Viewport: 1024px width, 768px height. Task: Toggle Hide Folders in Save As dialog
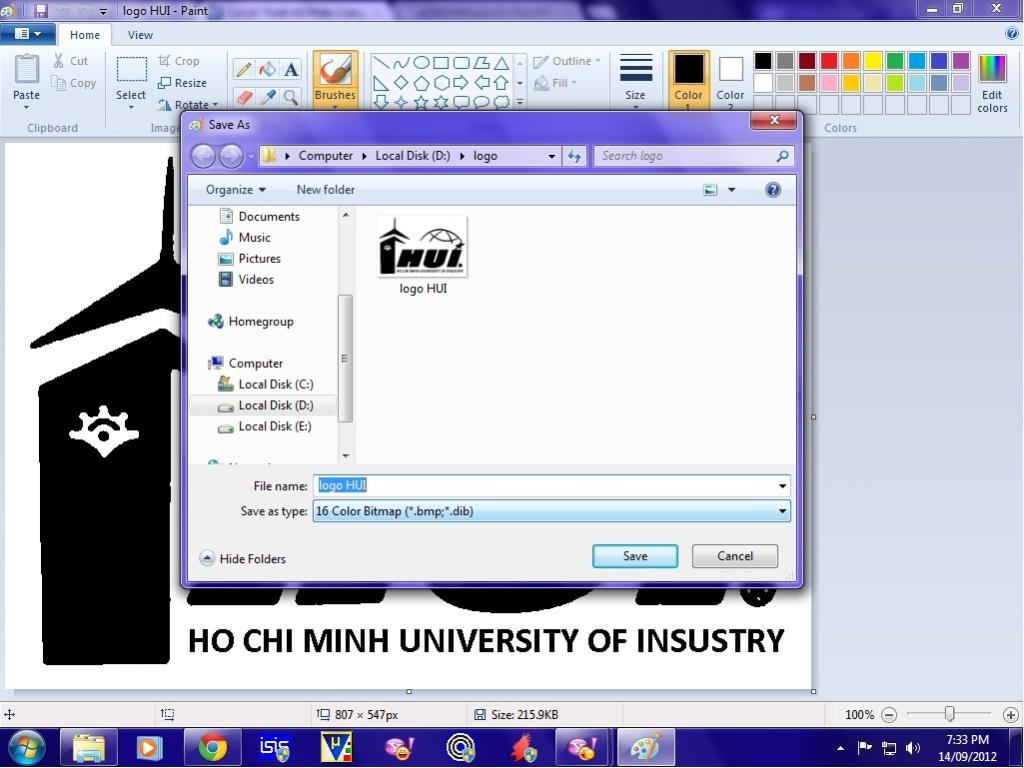(243, 559)
